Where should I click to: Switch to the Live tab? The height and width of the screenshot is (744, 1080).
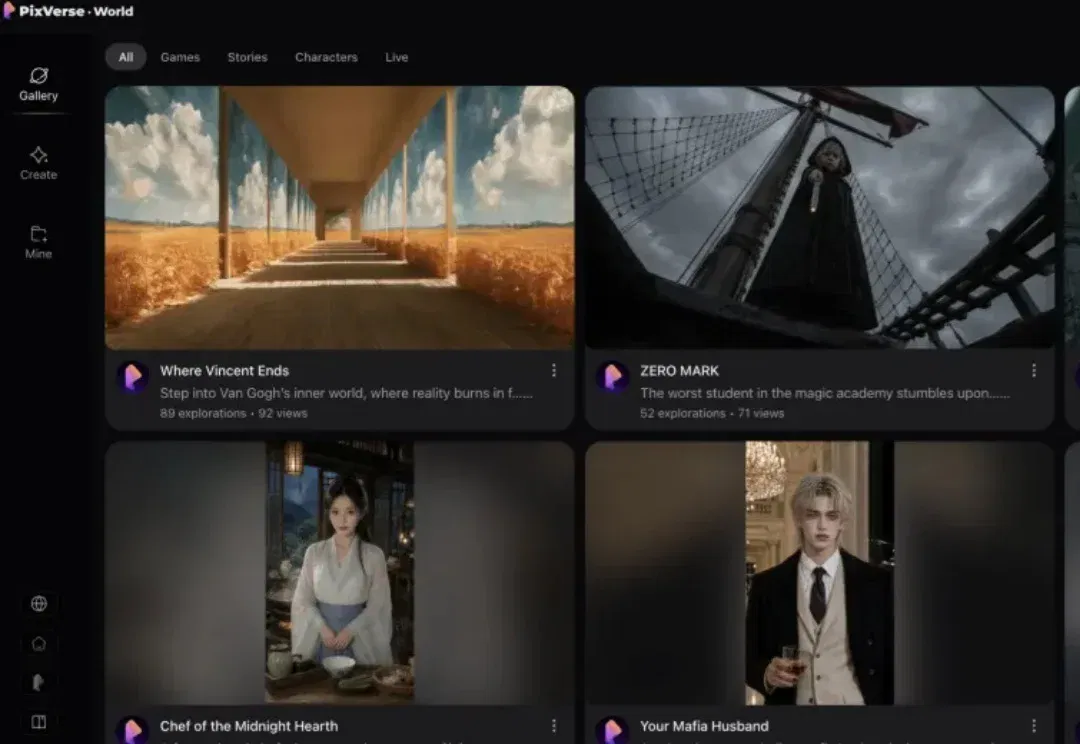[x=397, y=57]
